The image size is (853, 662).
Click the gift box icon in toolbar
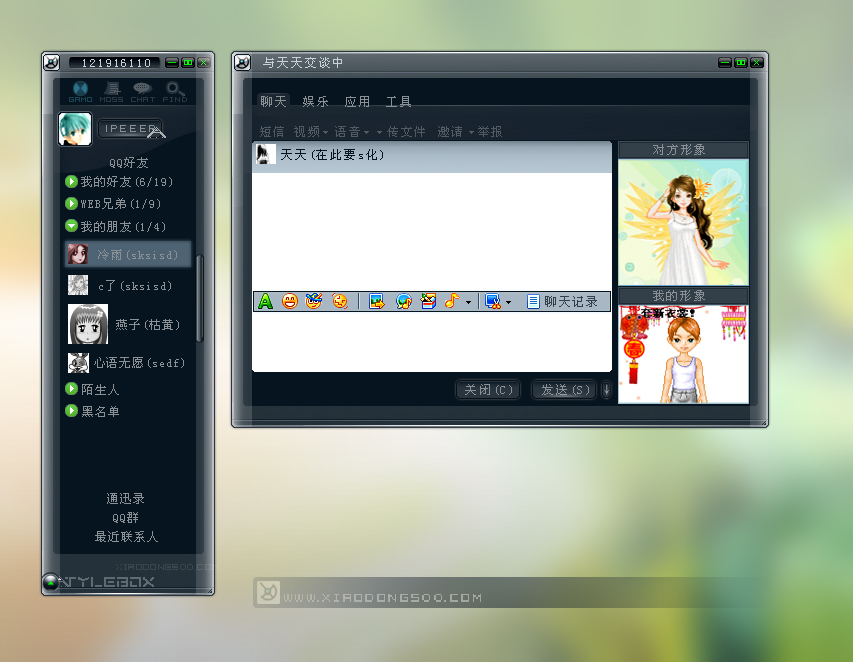(428, 301)
